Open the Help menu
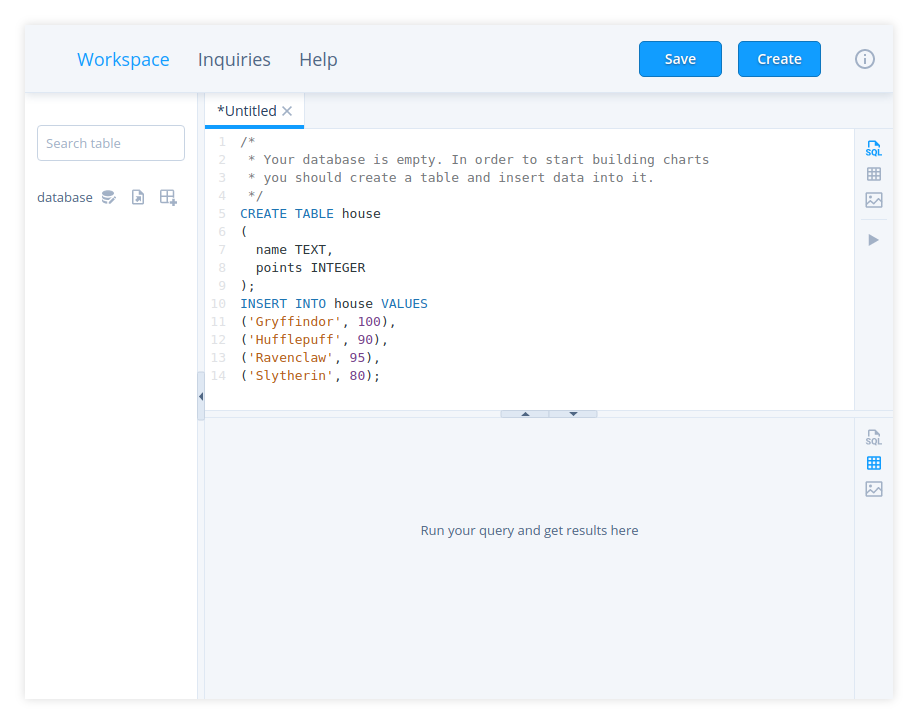This screenshot has width=918, height=724. click(x=318, y=59)
